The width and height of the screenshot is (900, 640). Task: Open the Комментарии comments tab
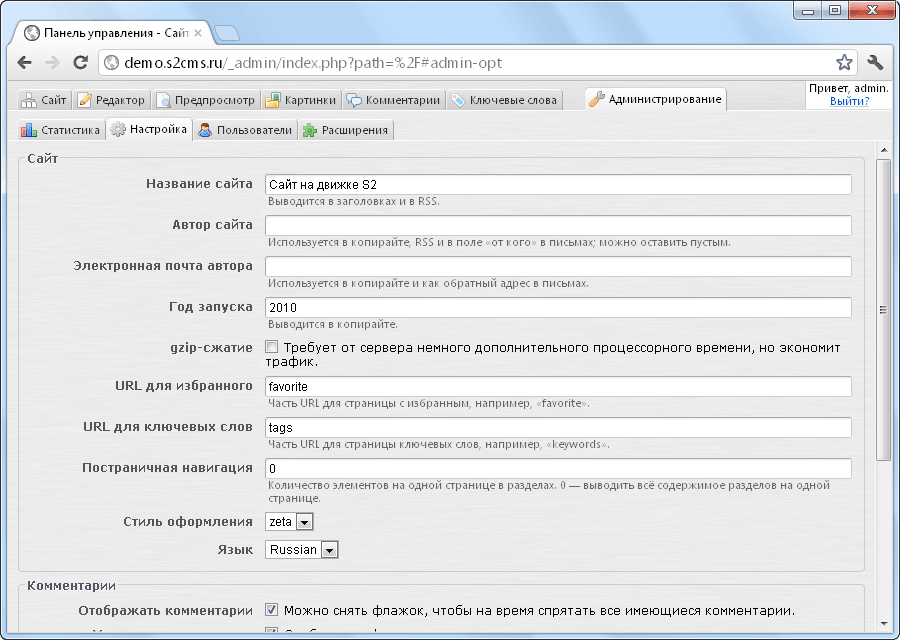(393, 100)
